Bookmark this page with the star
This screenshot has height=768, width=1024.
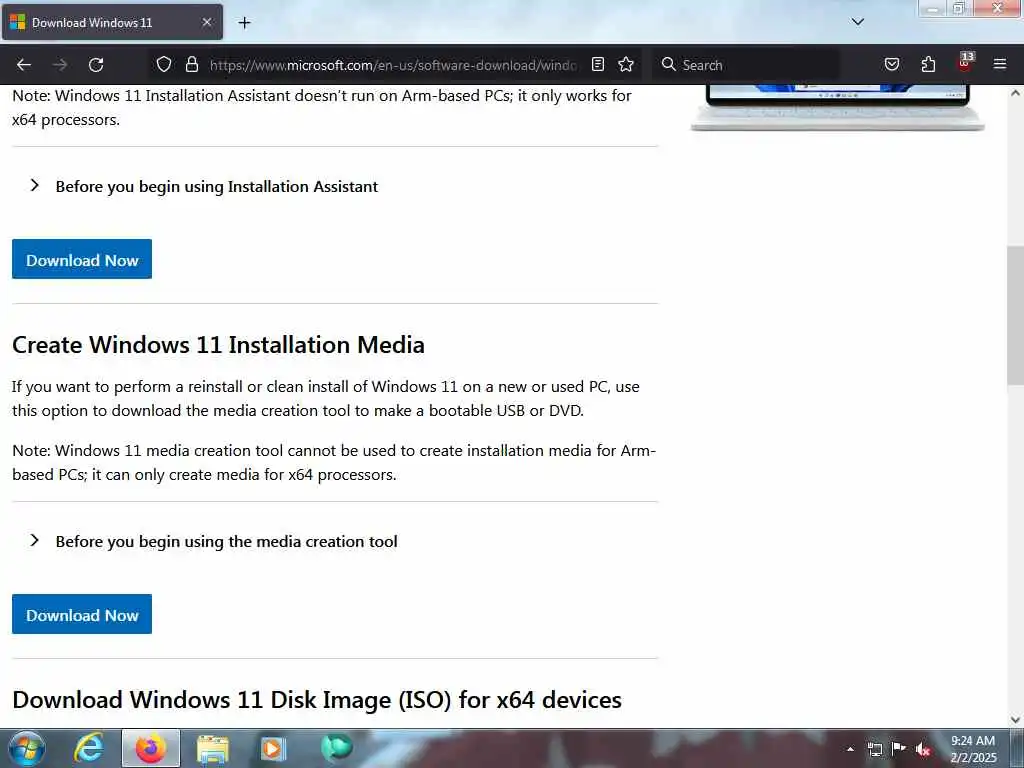click(x=626, y=64)
